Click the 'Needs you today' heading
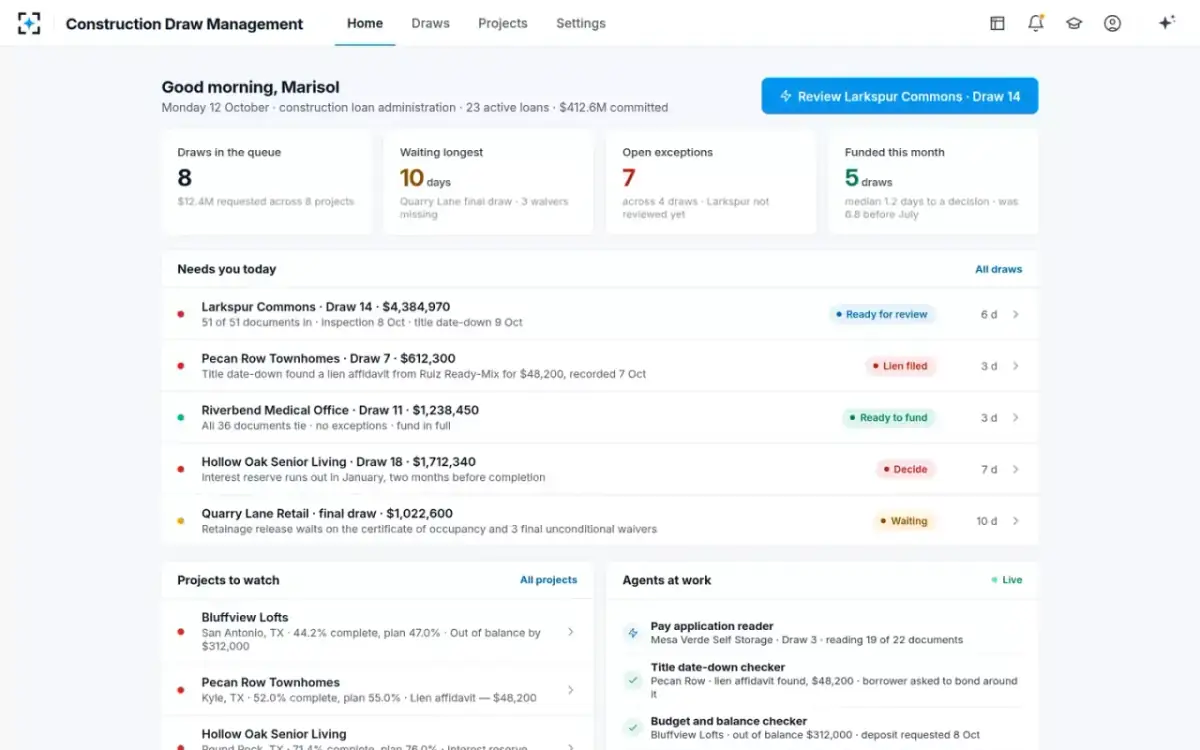 [x=227, y=269]
